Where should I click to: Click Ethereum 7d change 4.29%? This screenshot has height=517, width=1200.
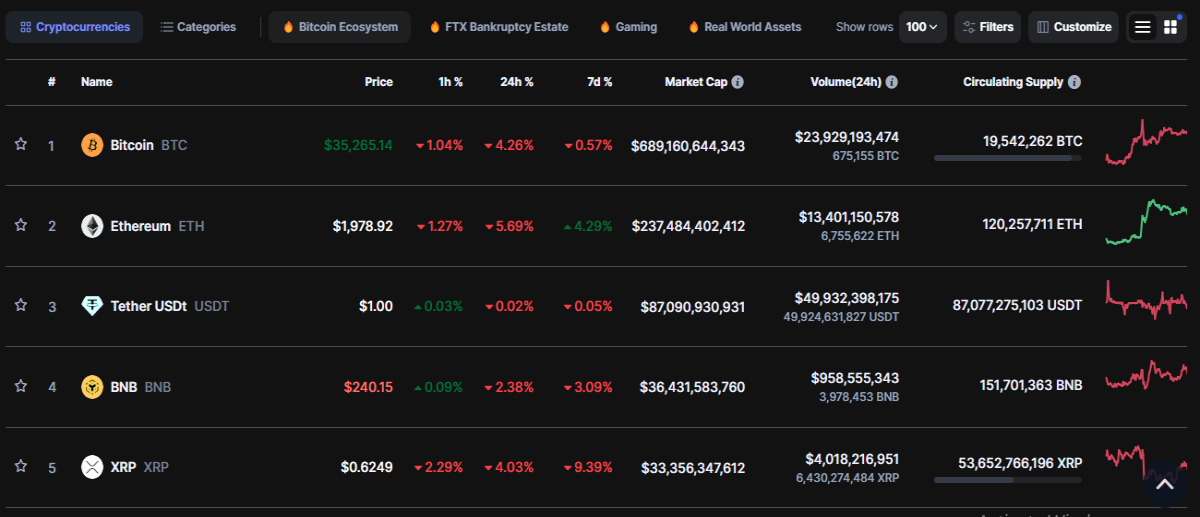(x=588, y=226)
